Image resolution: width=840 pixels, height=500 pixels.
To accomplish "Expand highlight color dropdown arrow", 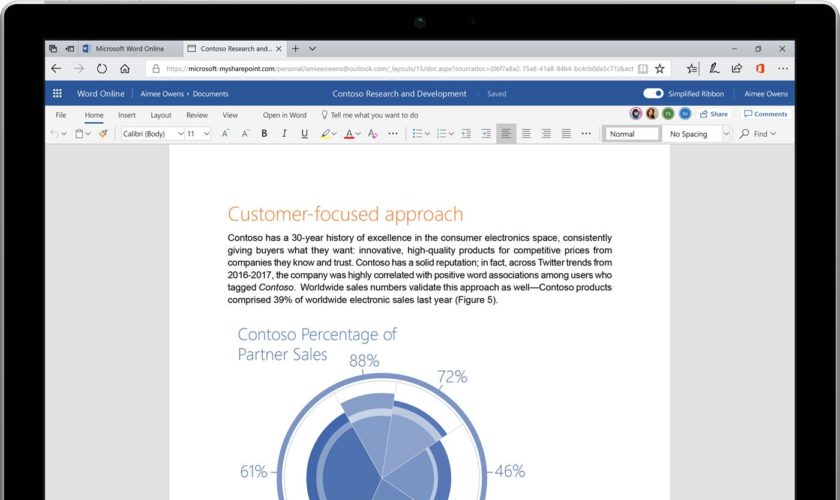I will pos(334,134).
